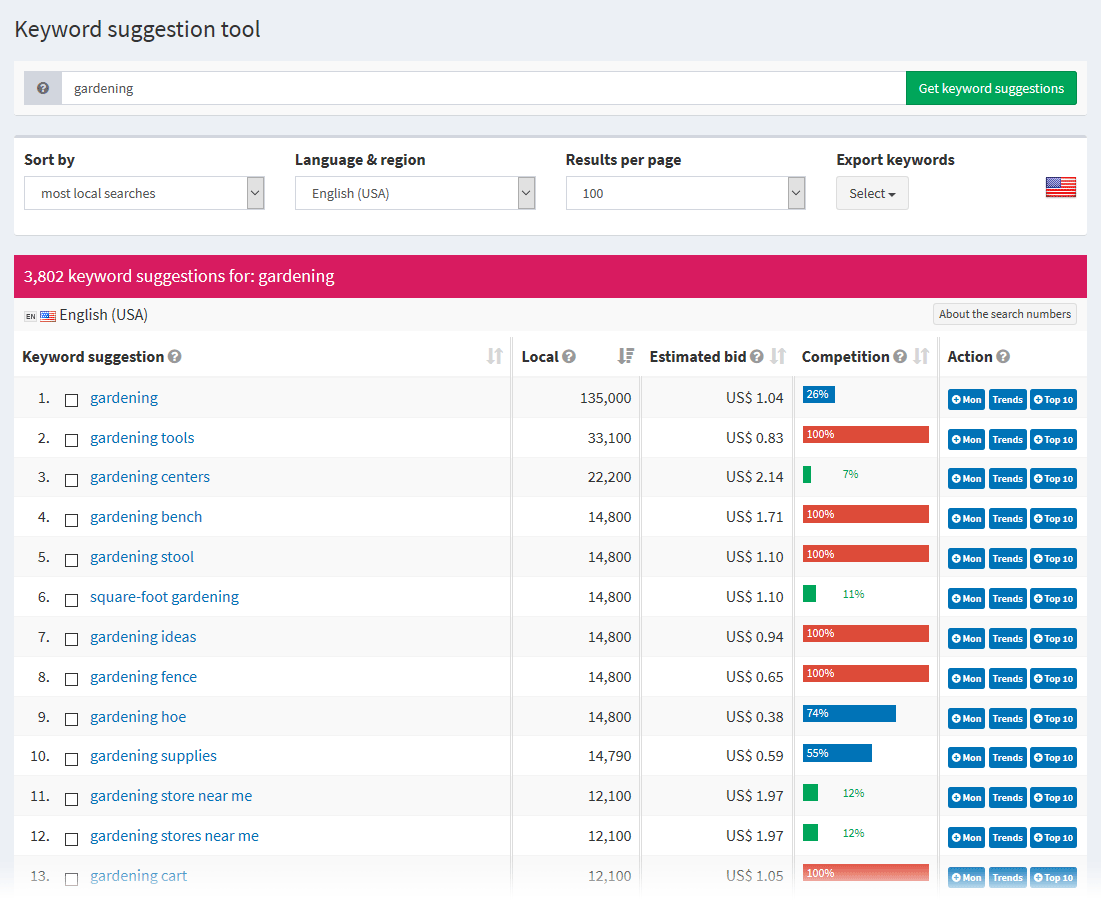Open the Export keywords Select dropdown
The width and height of the screenshot is (1101, 901).
871,192
